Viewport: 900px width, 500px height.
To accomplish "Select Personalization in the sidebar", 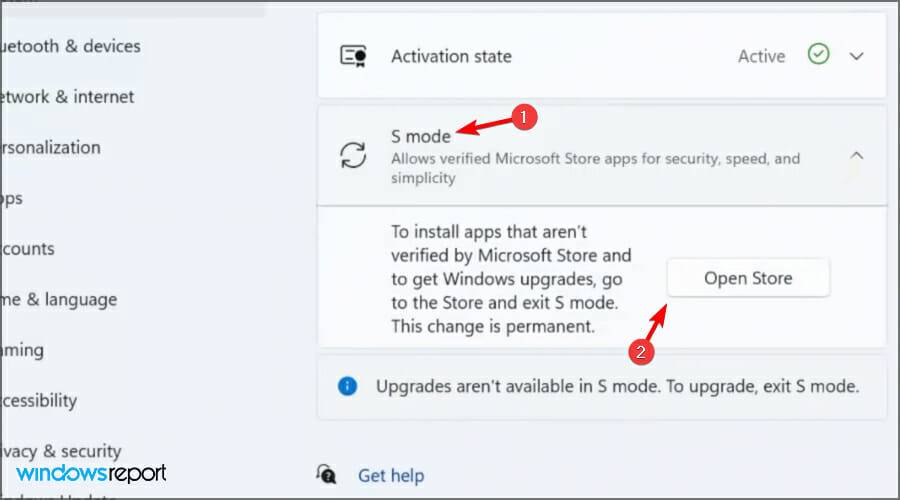I will 52,147.
